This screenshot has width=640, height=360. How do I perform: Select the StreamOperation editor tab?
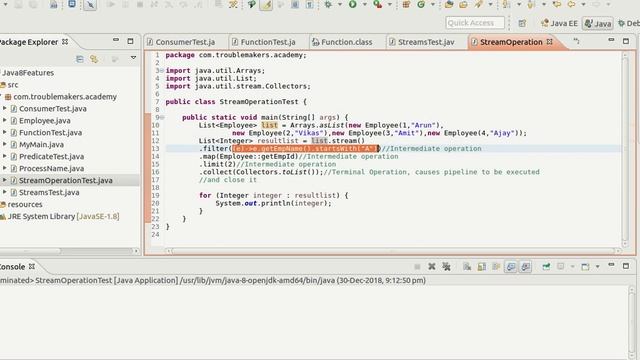(511, 42)
